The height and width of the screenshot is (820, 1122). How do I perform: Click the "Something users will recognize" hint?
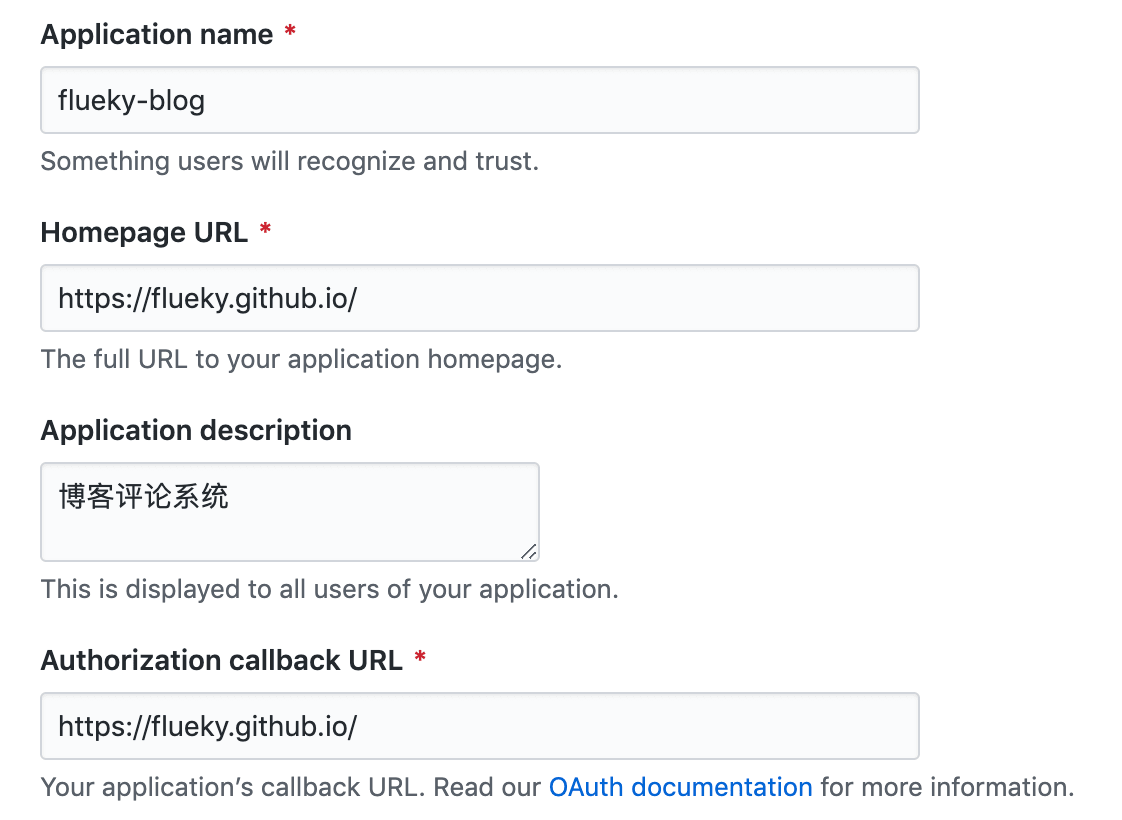pos(289,161)
